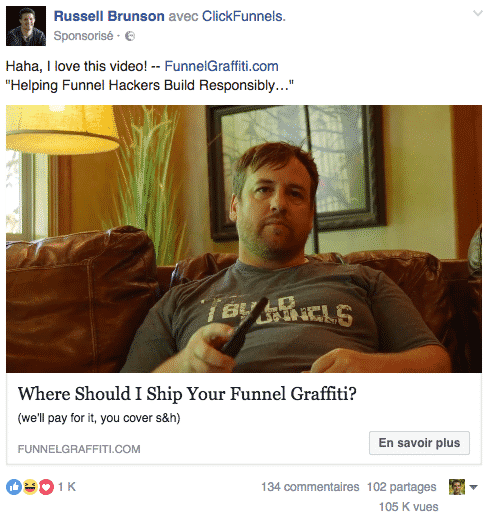View the 1 K reactions count

tap(67, 487)
